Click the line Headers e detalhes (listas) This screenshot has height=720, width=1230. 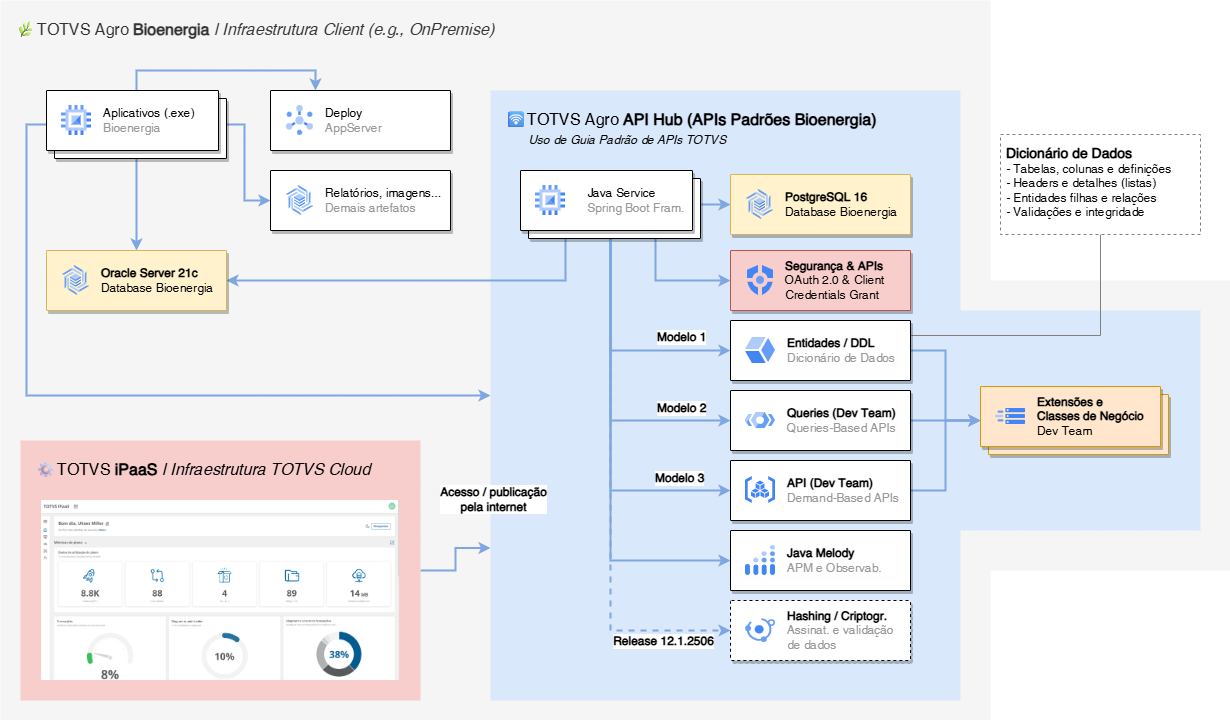click(1082, 184)
